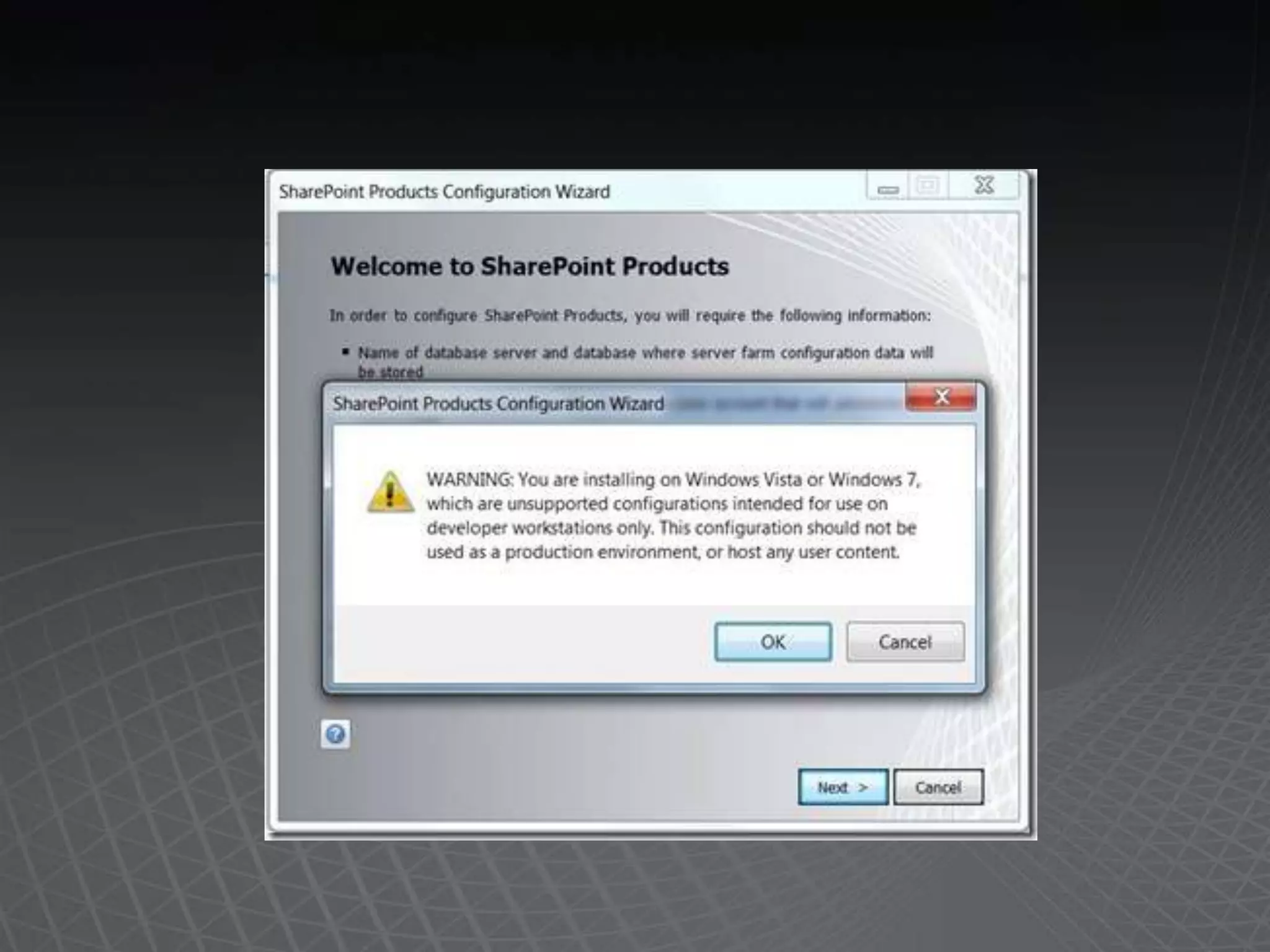Click the wizard's disabled maximize button

928,186
